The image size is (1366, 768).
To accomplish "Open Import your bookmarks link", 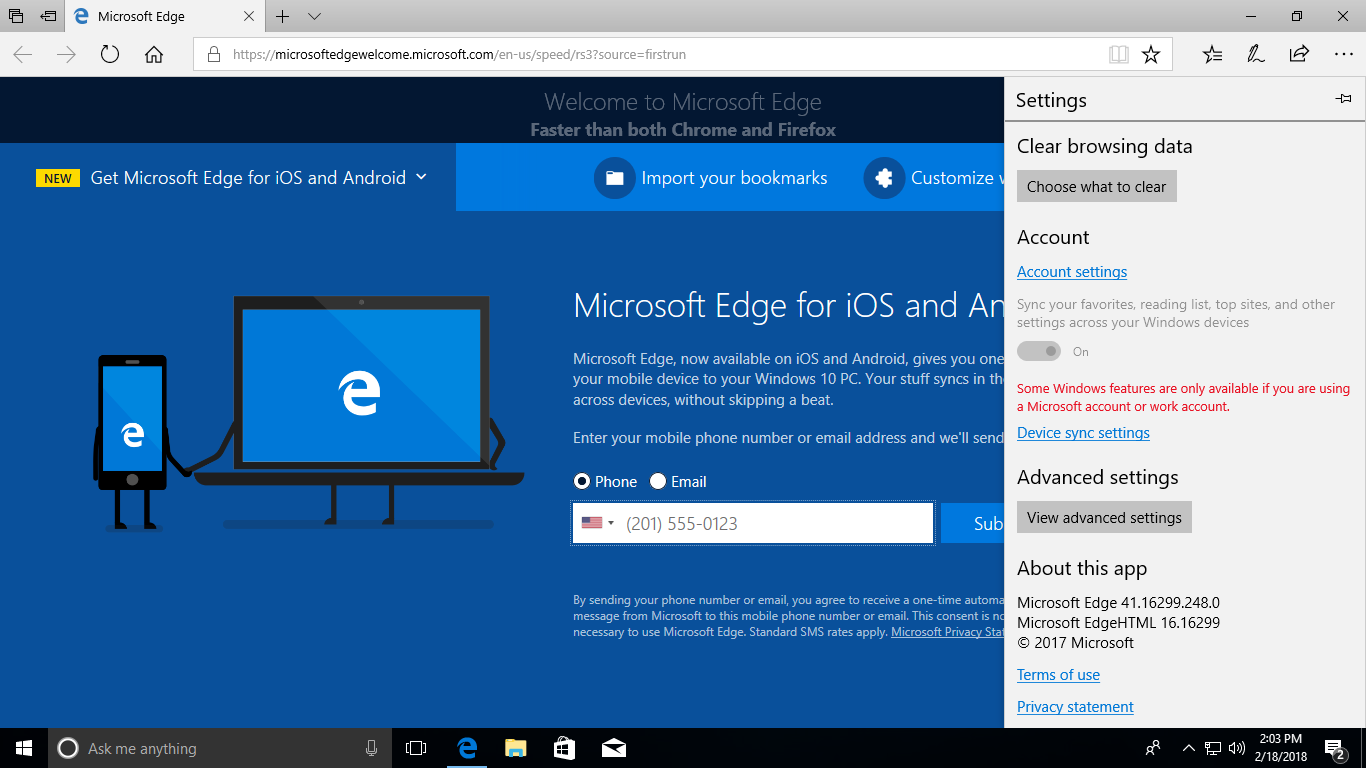I will (x=734, y=178).
